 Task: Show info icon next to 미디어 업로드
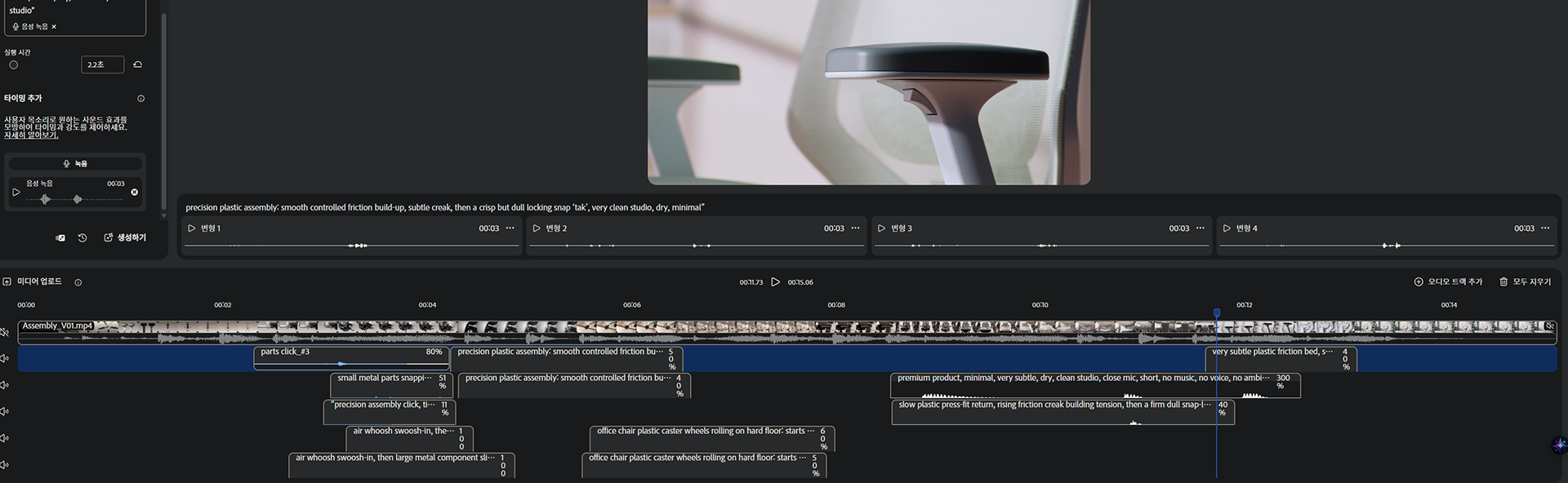(x=78, y=282)
